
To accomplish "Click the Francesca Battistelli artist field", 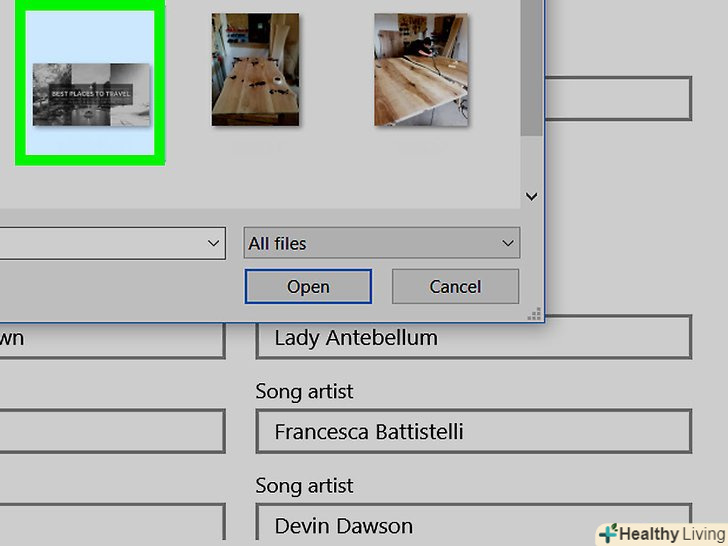I will tap(474, 431).
